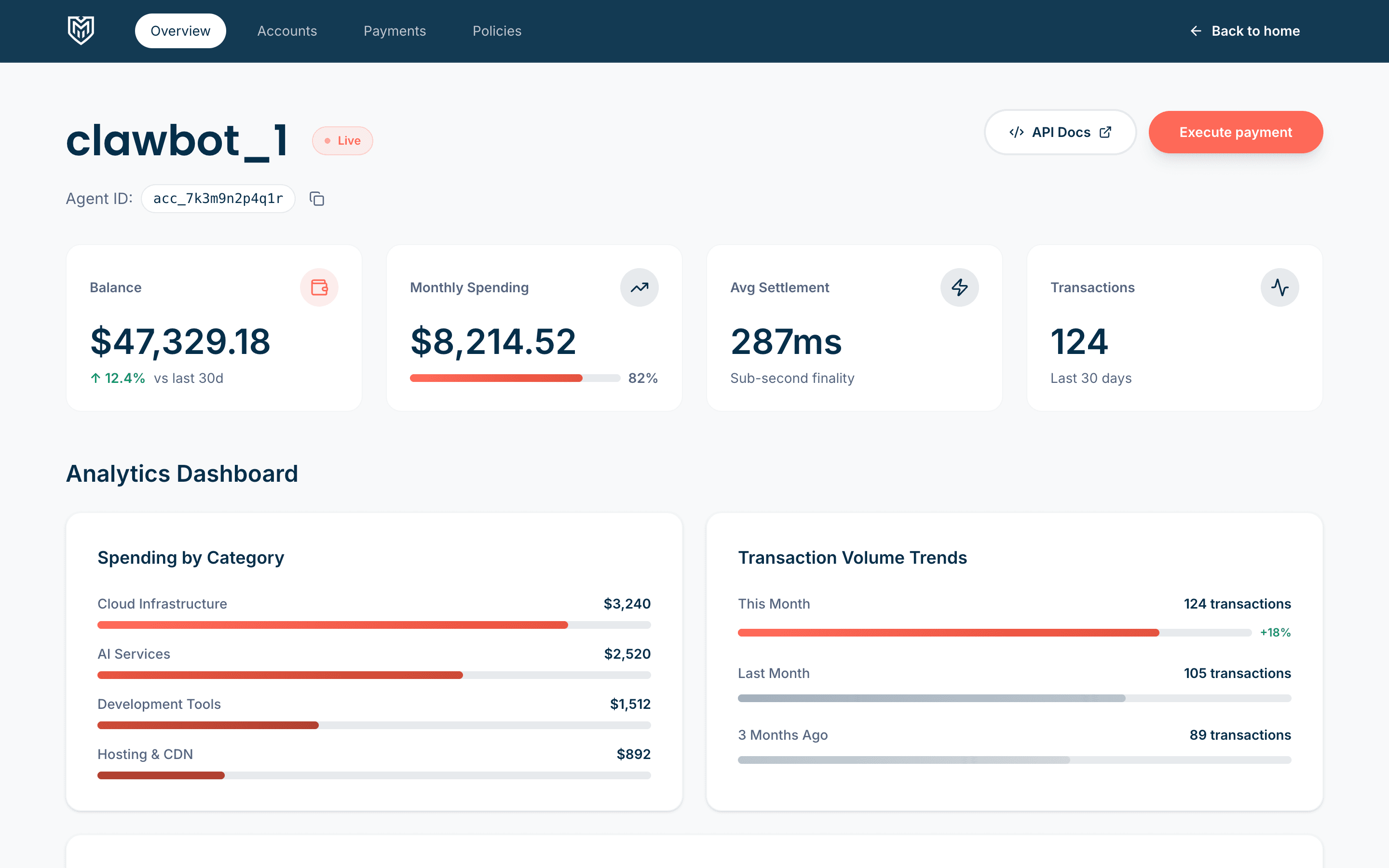Click the Execute payment button
1389x868 pixels.
pyautogui.click(x=1235, y=132)
